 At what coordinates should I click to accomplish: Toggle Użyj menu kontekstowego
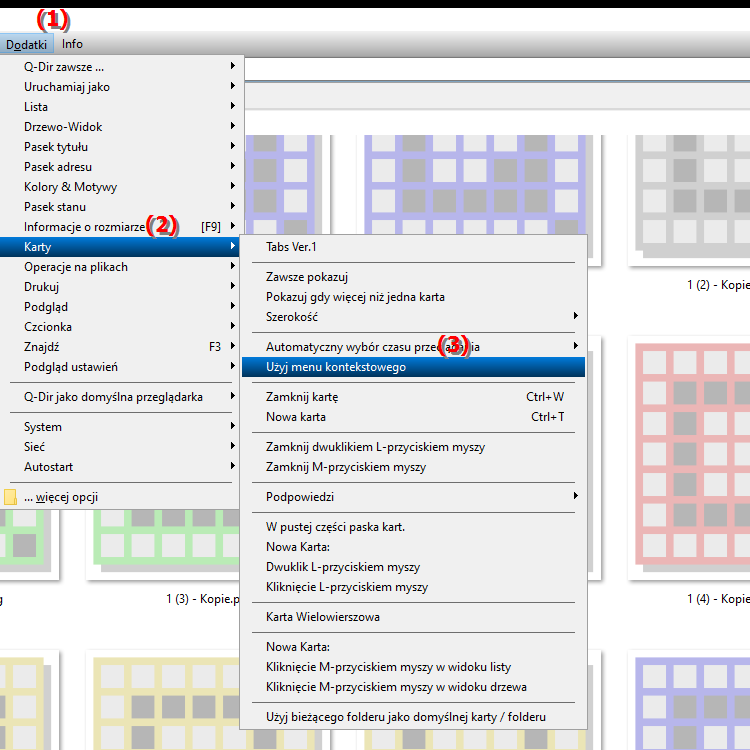click(413, 367)
